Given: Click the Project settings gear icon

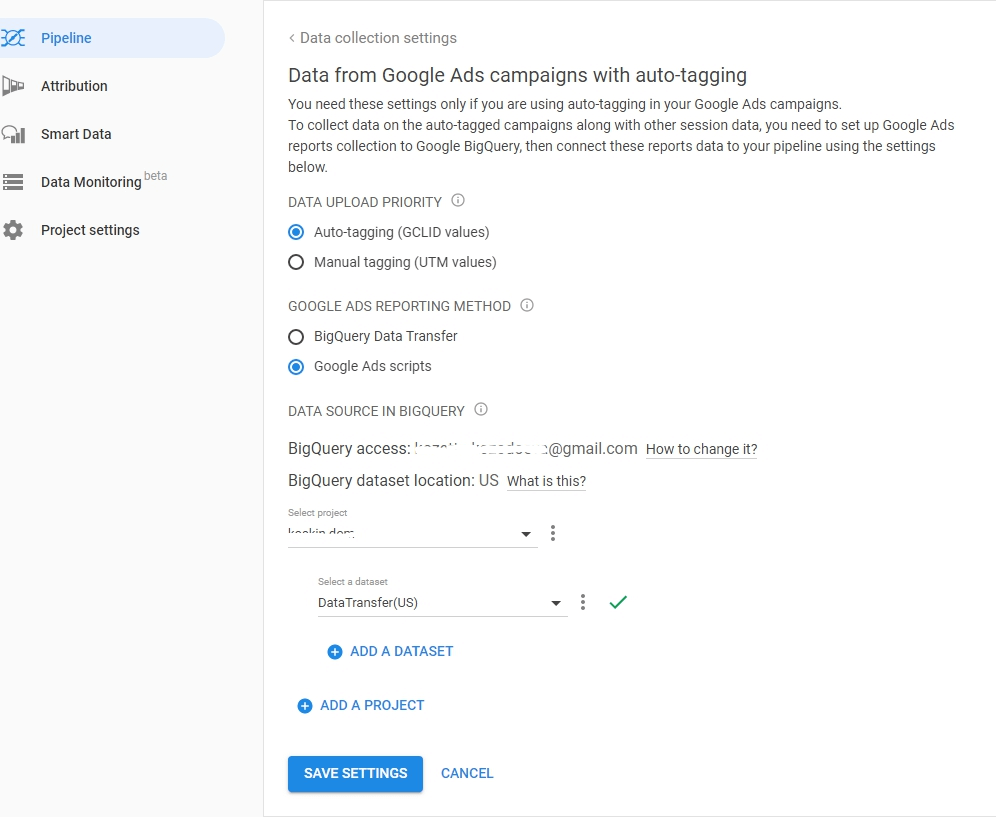Looking at the screenshot, I should (13, 230).
